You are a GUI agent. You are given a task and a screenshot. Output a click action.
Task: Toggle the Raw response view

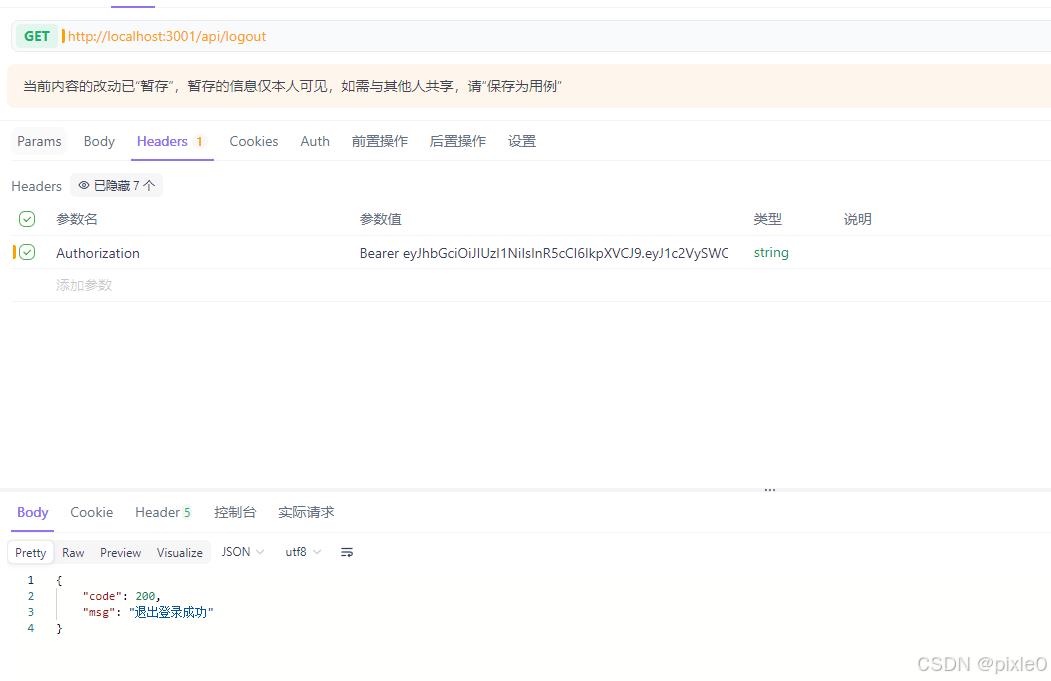point(72,551)
